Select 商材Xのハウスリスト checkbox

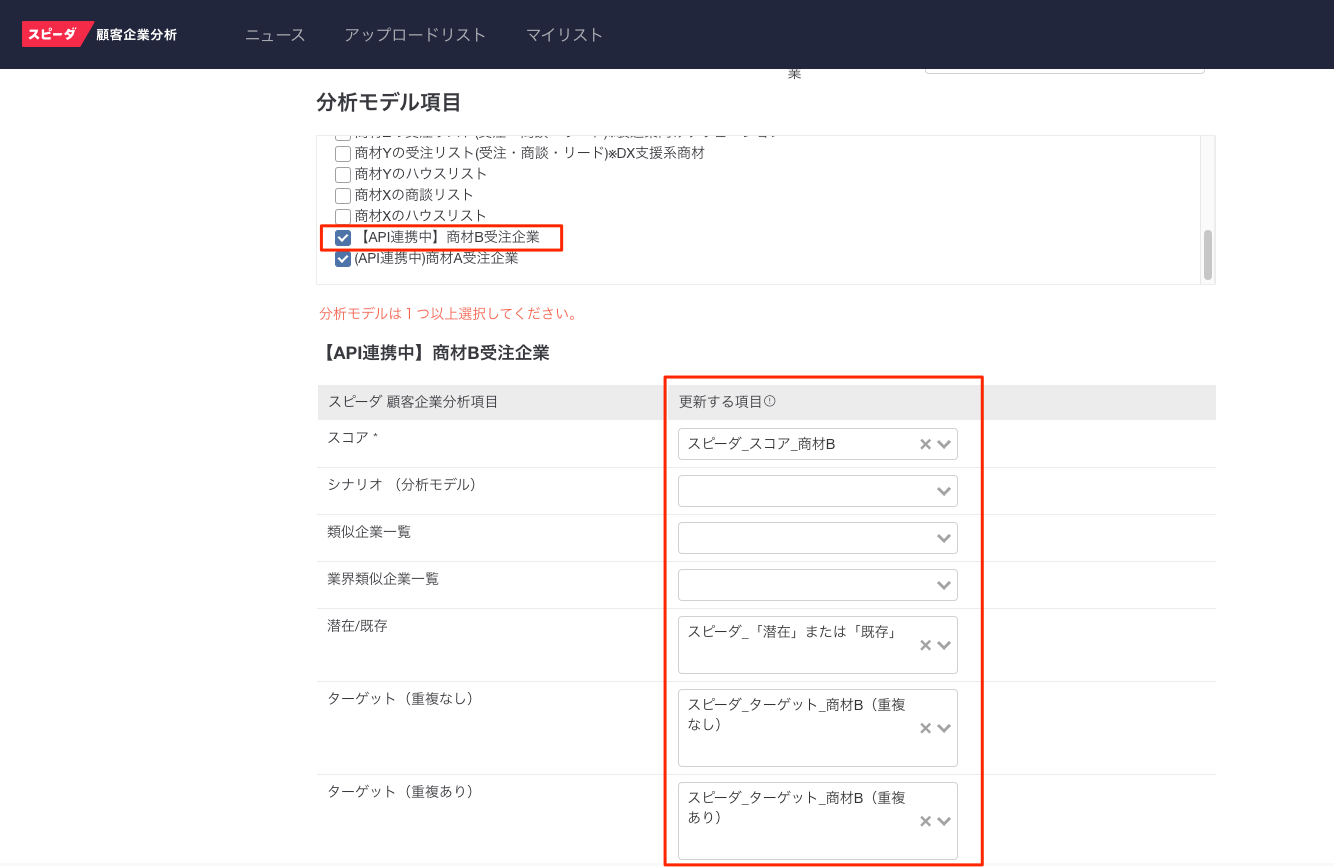pyautogui.click(x=343, y=217)
